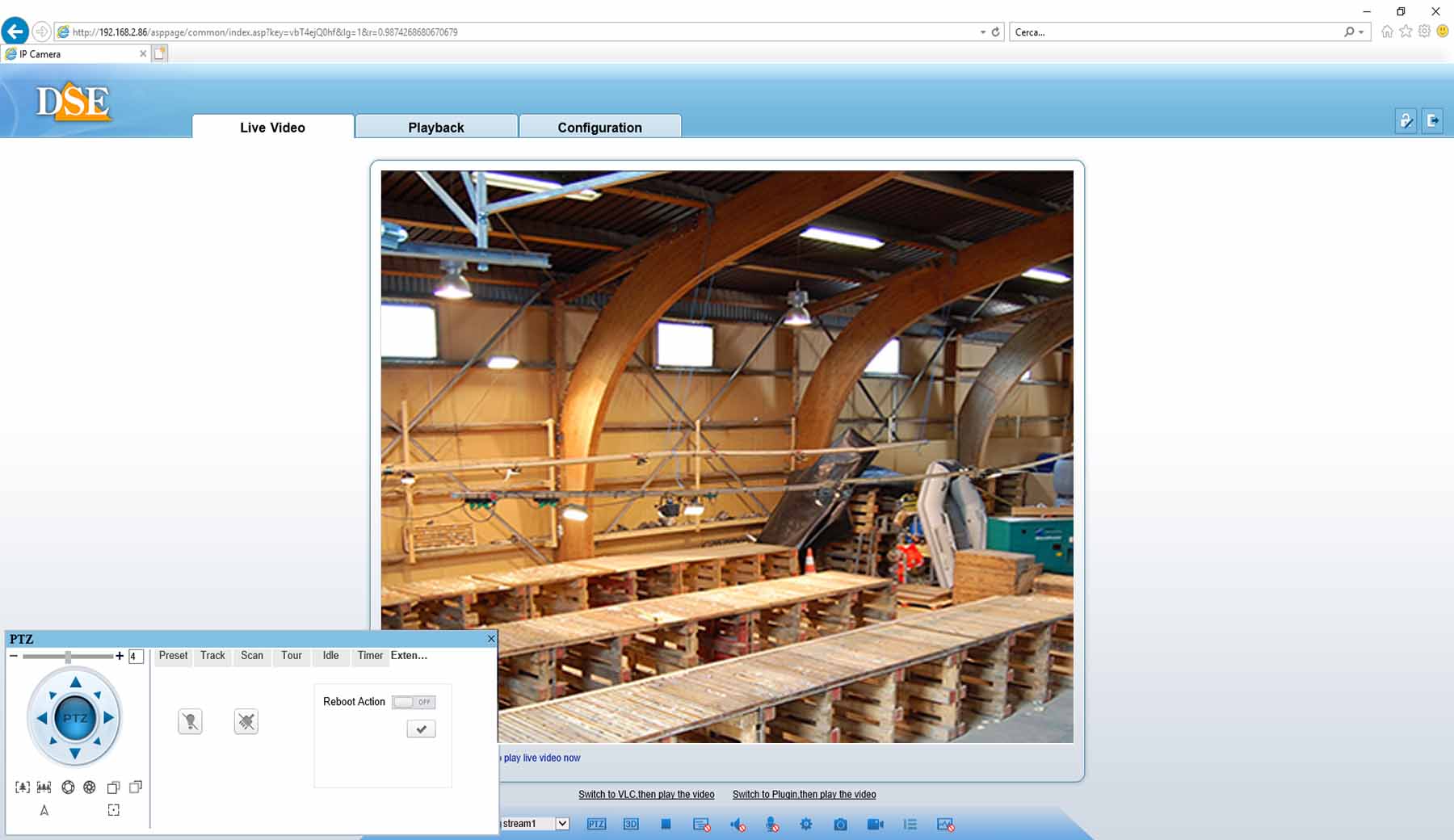Open the browser address bar dropdown arrow
The height and width of the screenshot is (840, 1454).
[x=982, y=32]
